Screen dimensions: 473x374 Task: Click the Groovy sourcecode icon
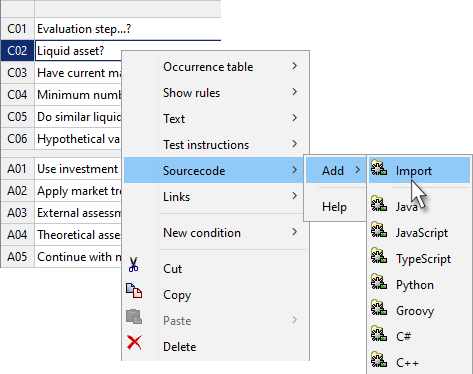tap(379, 308)
